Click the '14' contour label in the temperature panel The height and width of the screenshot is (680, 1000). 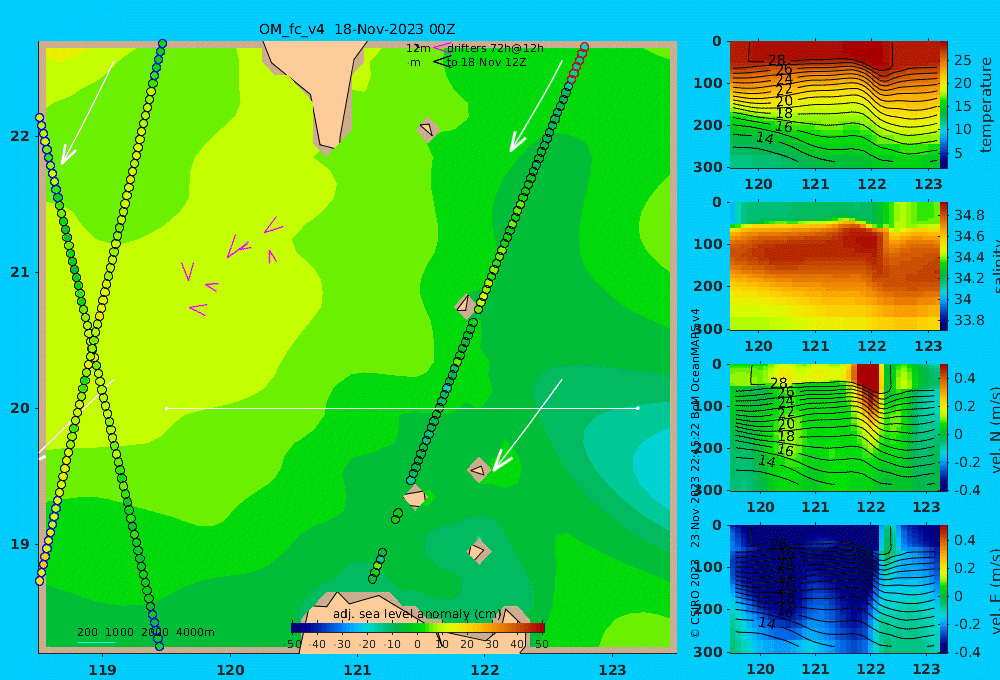point(765,138)
